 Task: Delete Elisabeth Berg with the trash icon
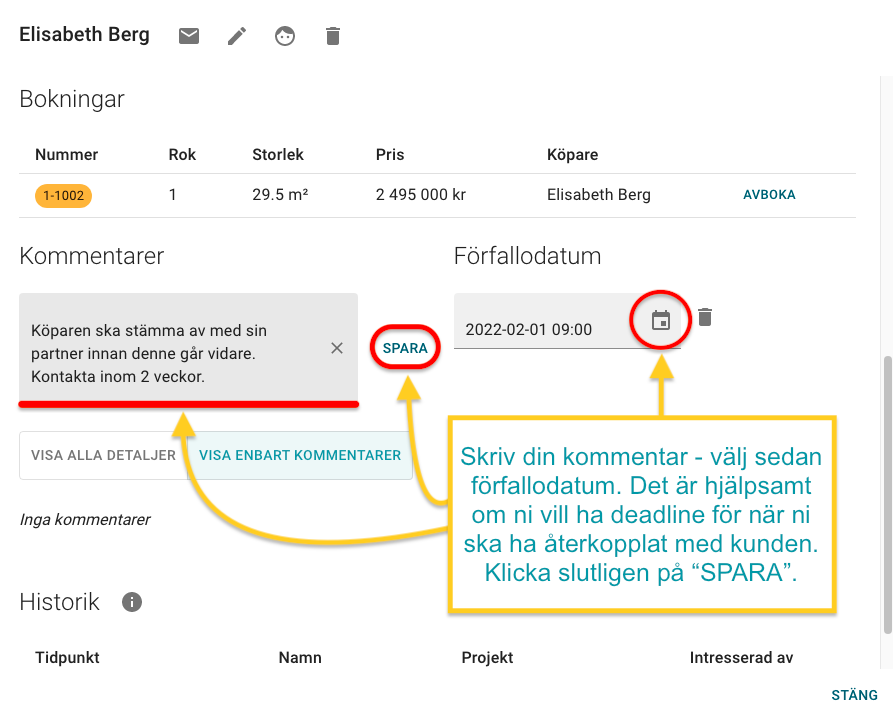coord(332,35)
